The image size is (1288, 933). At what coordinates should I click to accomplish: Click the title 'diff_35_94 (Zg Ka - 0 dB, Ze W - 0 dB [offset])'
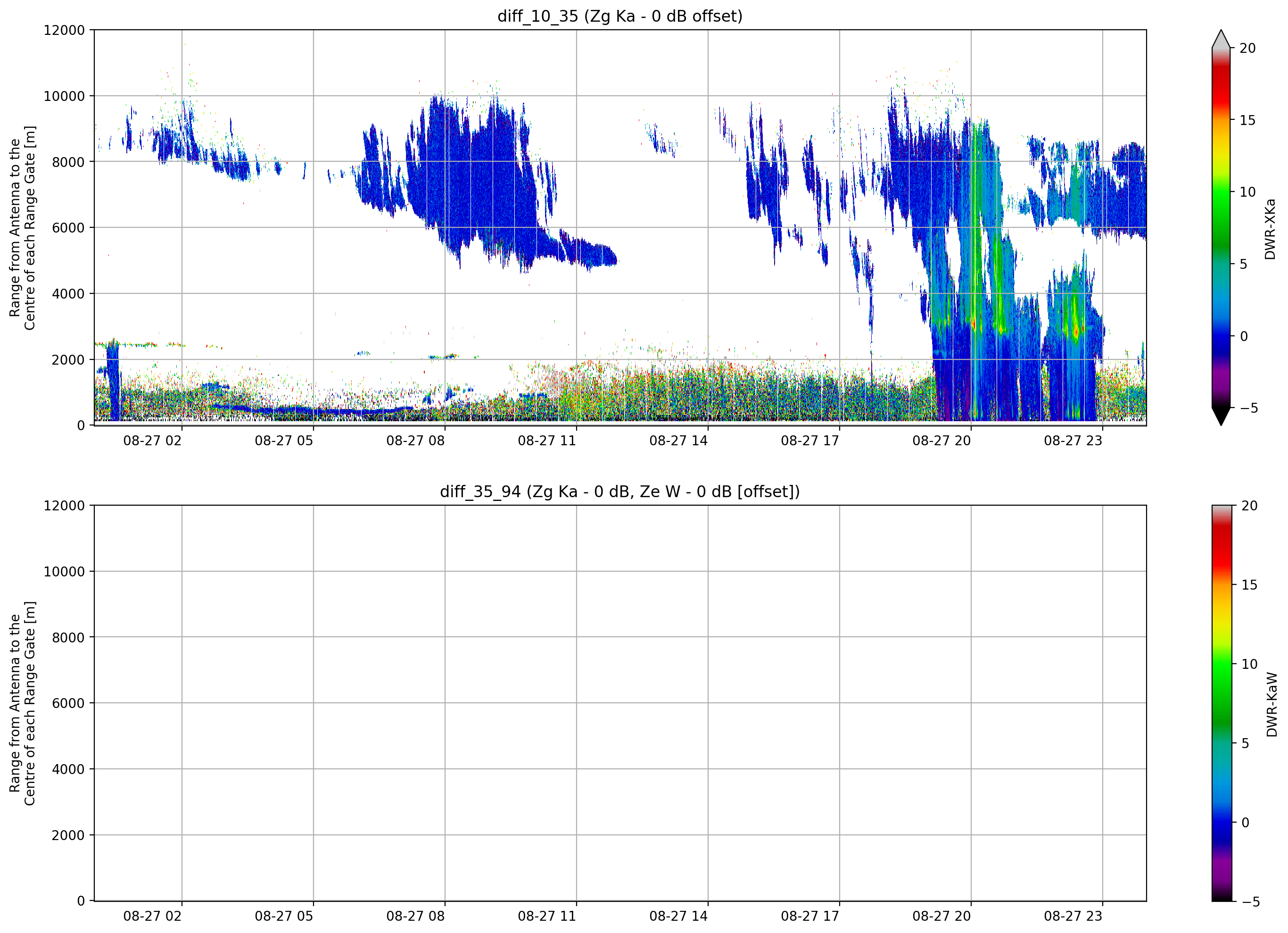[x=619, y=491]
